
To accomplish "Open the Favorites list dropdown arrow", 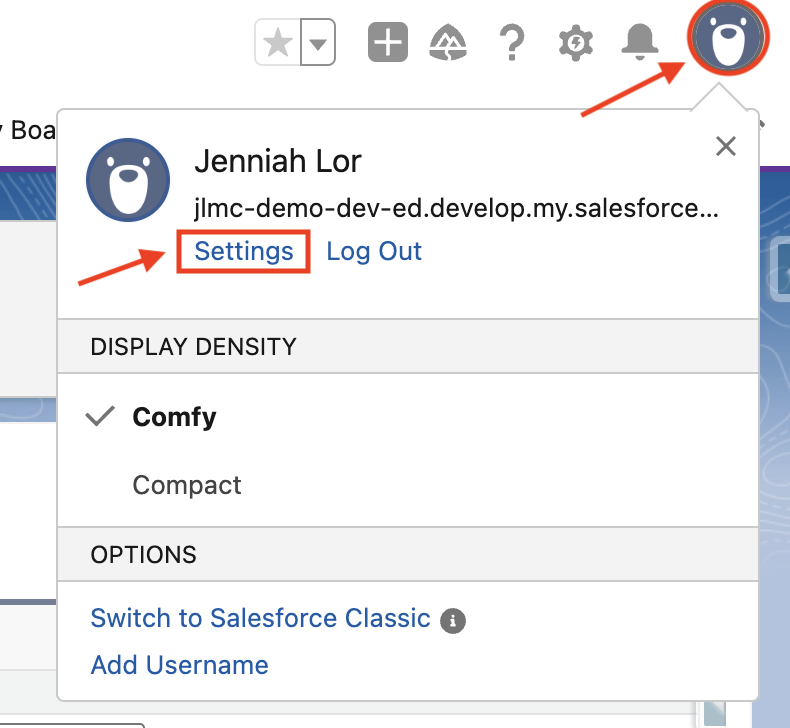I will pos(318,44).
